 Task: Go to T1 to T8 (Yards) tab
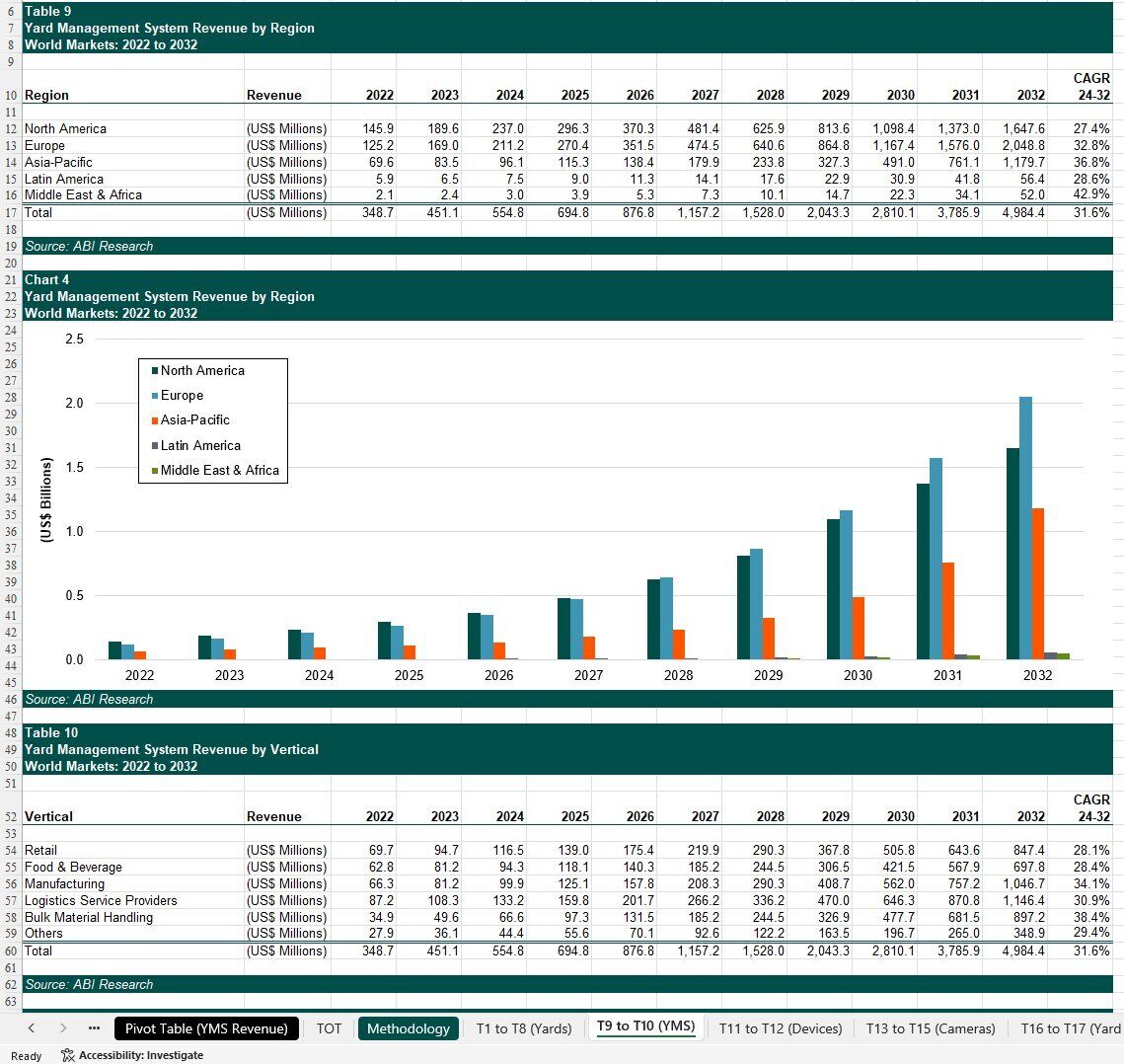(523, 1028)
